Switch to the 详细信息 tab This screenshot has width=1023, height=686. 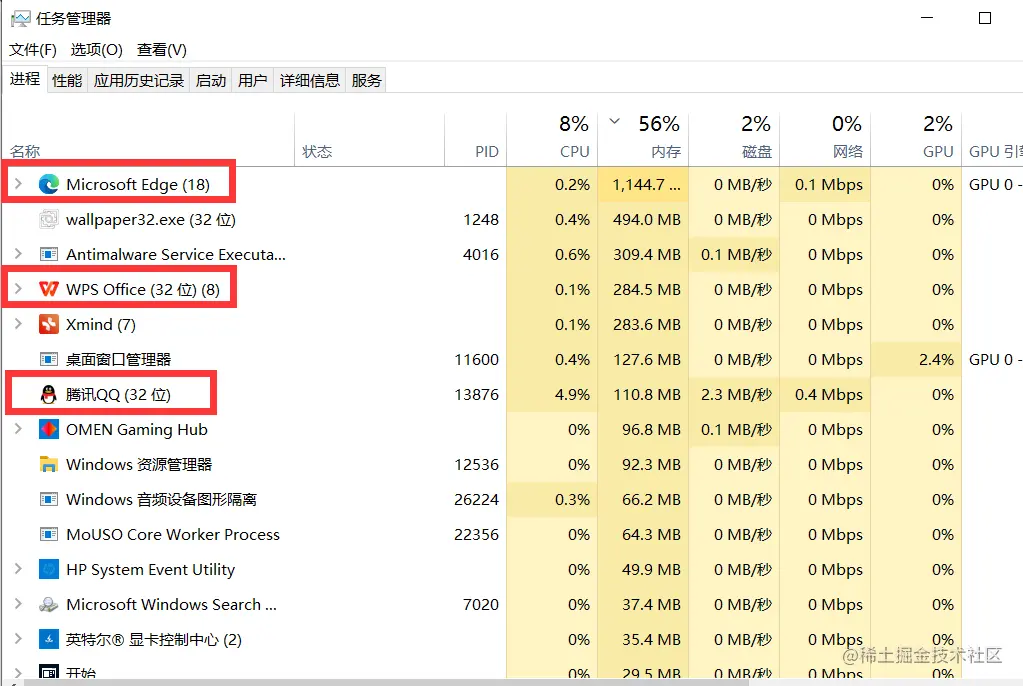tap(310, 80)
